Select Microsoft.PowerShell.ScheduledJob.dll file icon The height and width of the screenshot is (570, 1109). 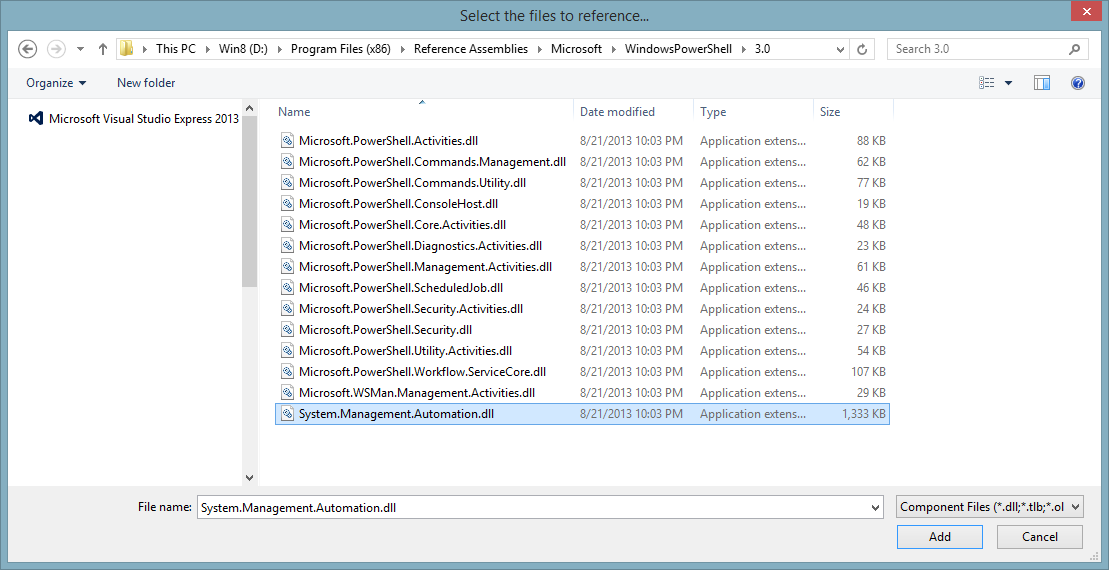tap(287, 288)
